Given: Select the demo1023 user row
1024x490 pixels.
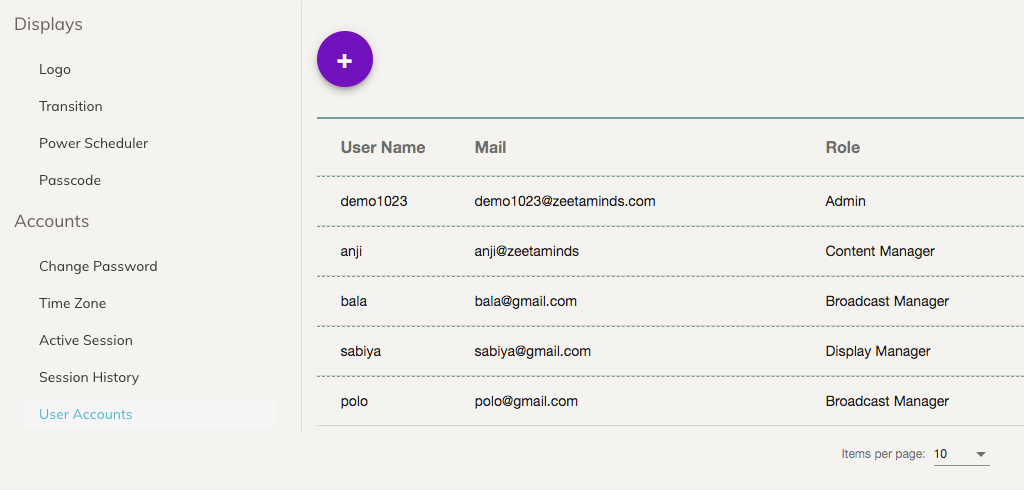Looking at the screenshot, I should coord(670,201).
